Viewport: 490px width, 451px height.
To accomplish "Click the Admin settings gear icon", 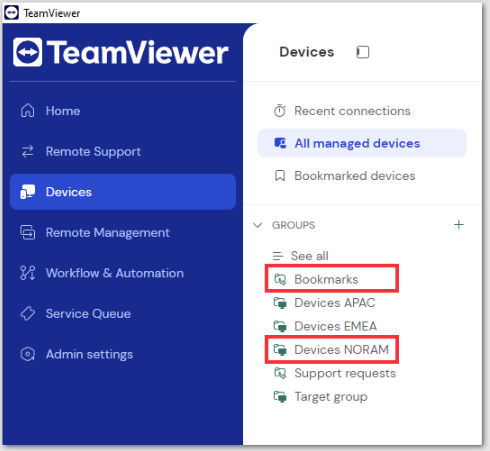I will pyautogui.click(x=27, y=354).
